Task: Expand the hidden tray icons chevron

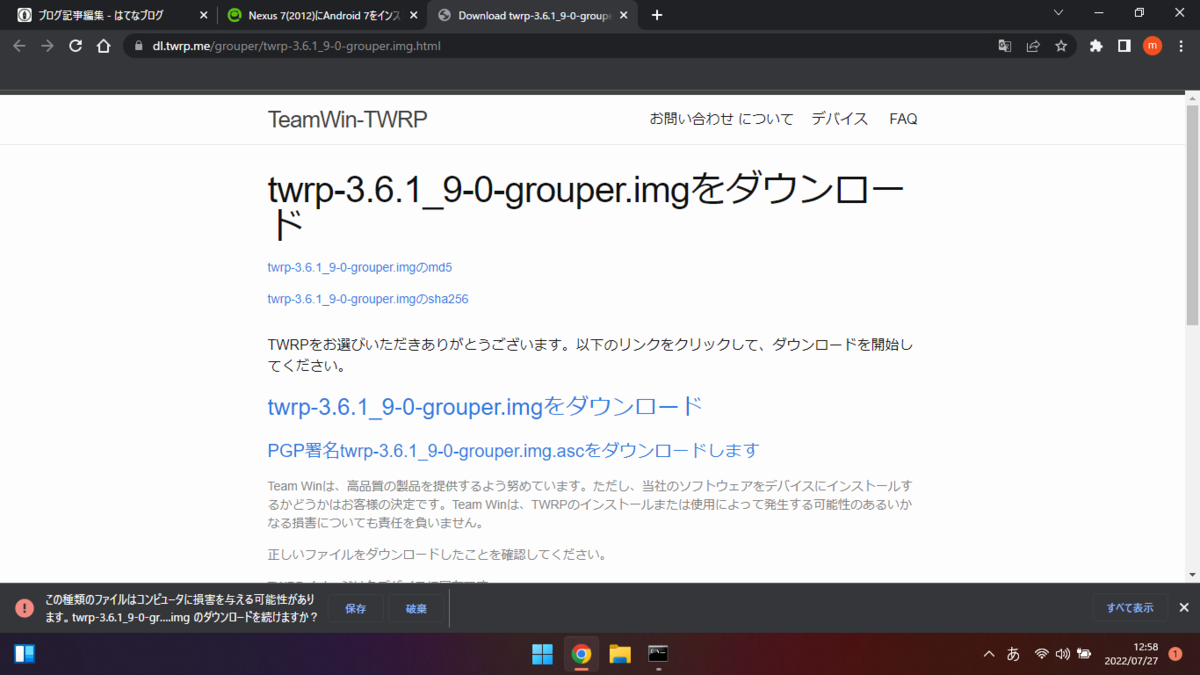Action: coord(989,654)
